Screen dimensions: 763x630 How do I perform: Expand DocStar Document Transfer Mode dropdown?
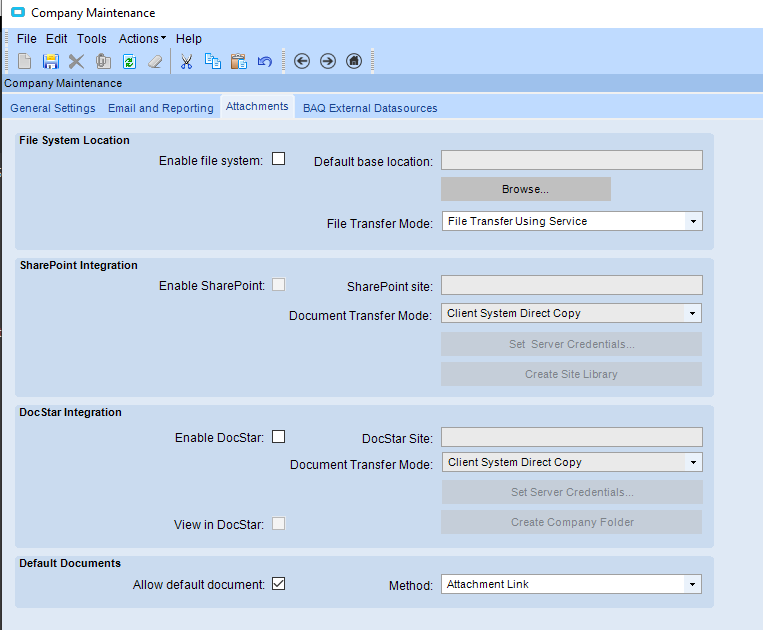pyautogui.click(x=693, y=462)
